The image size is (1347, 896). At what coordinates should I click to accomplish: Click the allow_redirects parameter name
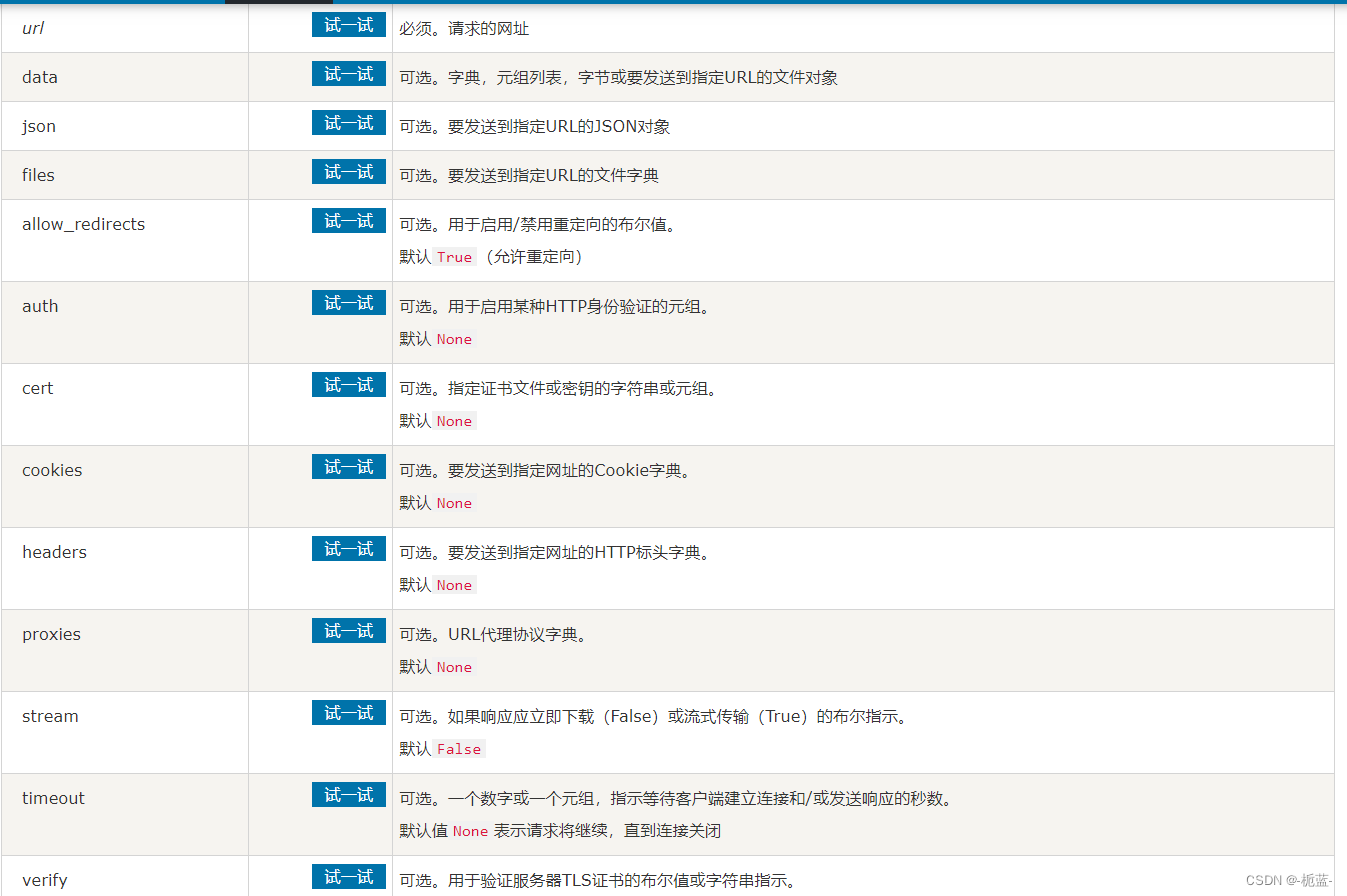tap(84, 224)
